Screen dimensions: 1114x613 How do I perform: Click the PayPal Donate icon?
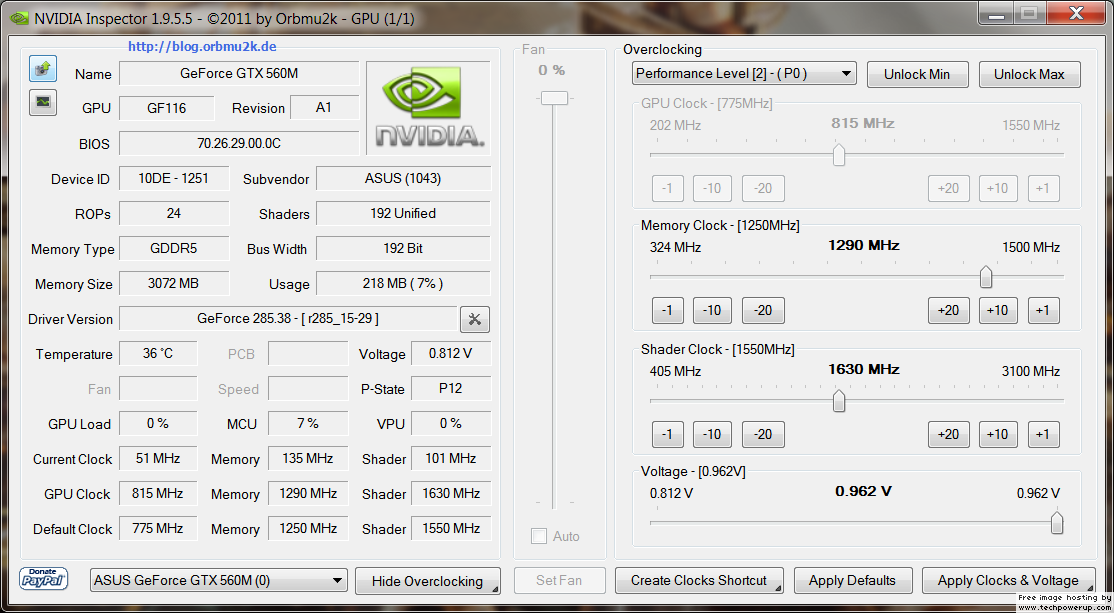pos(44,579)
